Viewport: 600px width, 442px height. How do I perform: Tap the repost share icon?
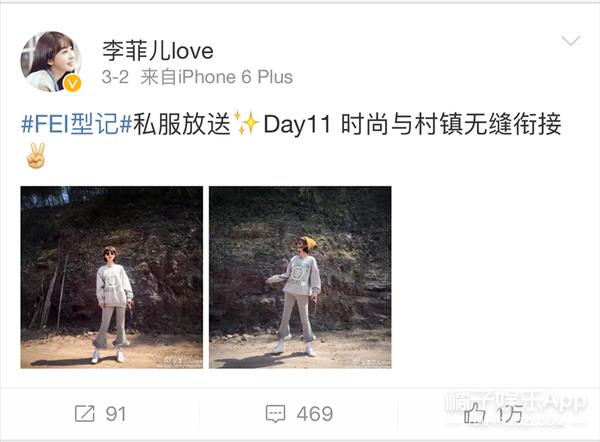pyautogui.click(x=85, y=414)
